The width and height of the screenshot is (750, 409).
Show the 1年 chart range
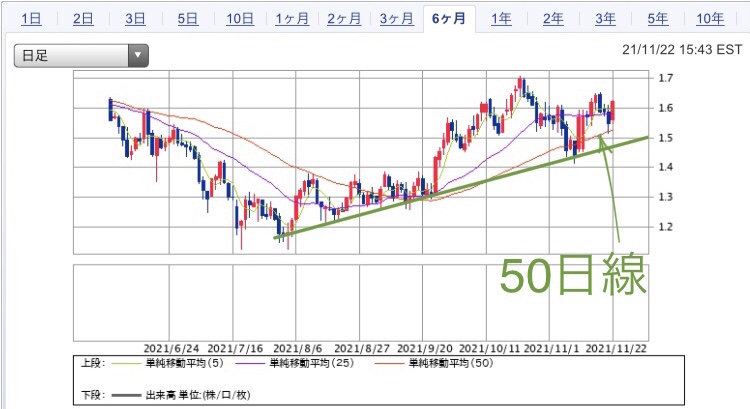click(x=501, y=19)
